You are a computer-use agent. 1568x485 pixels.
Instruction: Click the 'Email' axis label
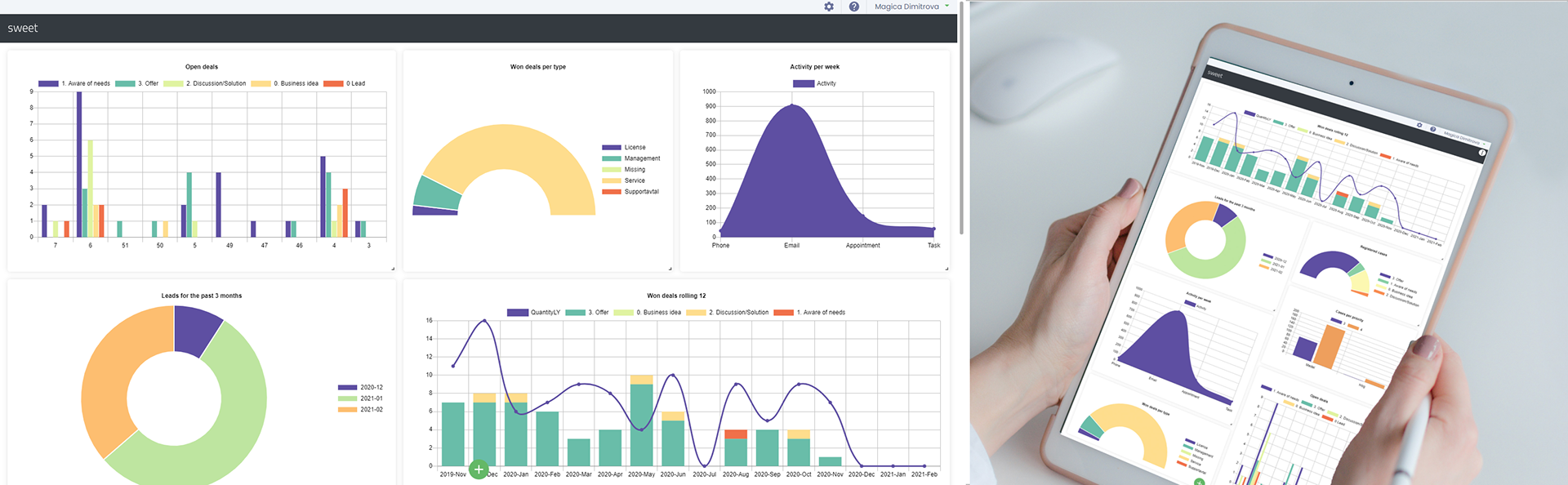click(x=792, y=246)
